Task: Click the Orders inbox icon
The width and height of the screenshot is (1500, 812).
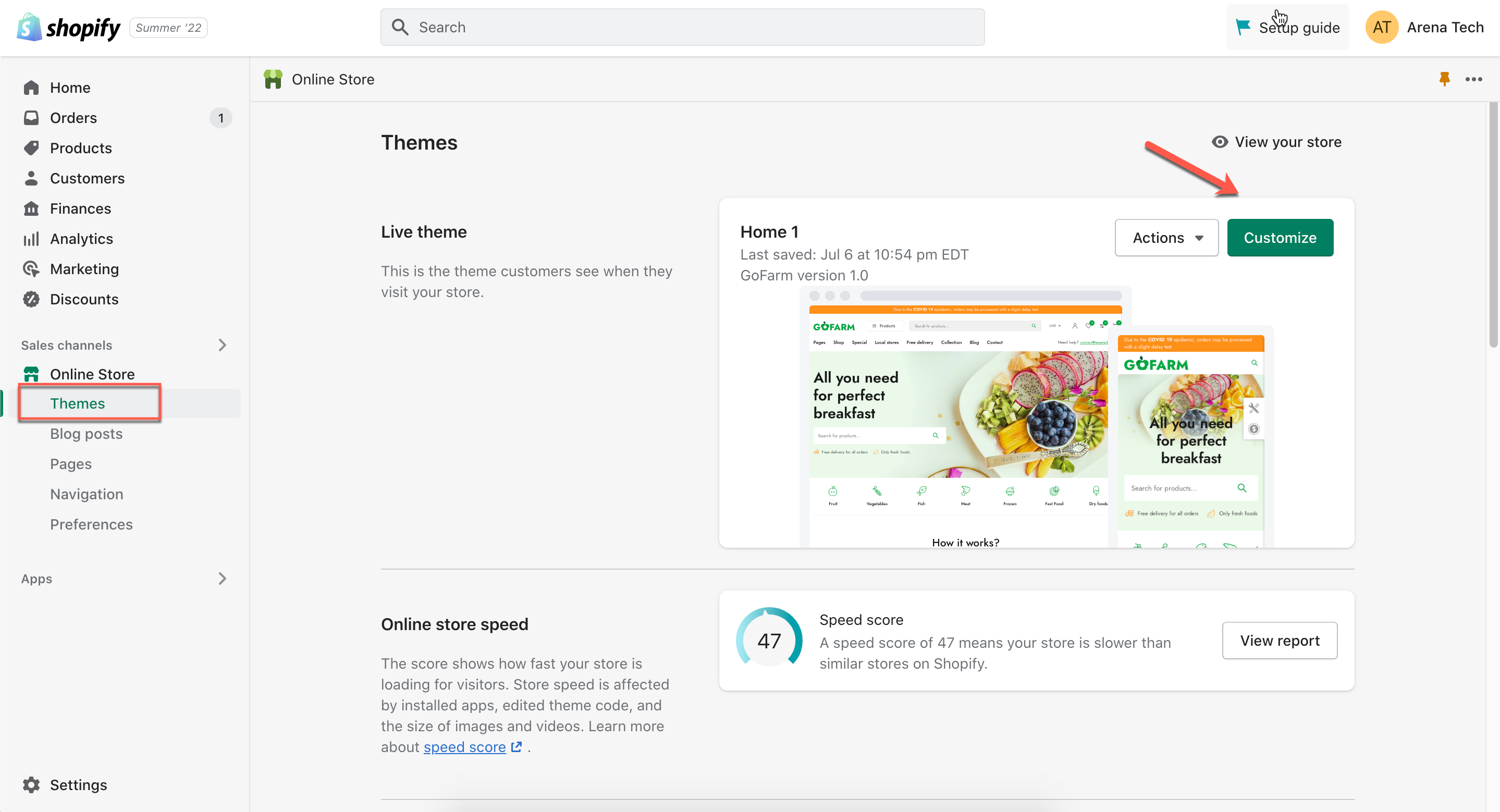Action: (x=31, y=118)
